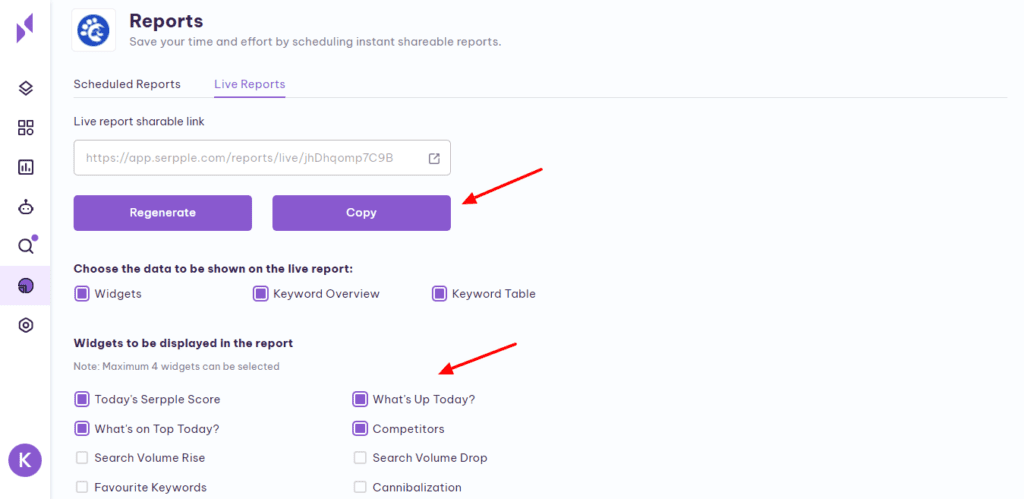Open the bar chart icon in the sidebar
Image resolution: width=1024 pixels, height=499 pixels.
(26, 167)
